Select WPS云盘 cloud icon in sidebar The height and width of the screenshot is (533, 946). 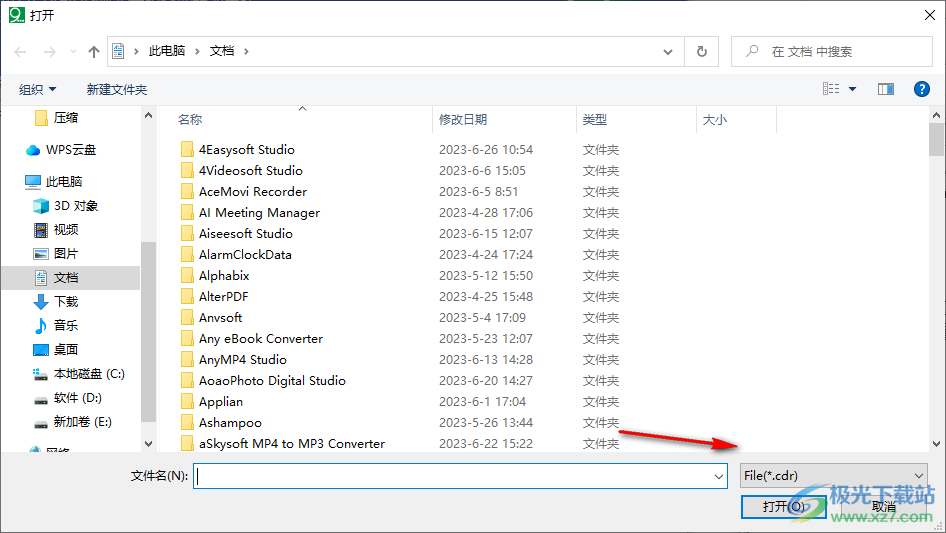(x=33, y=150)
